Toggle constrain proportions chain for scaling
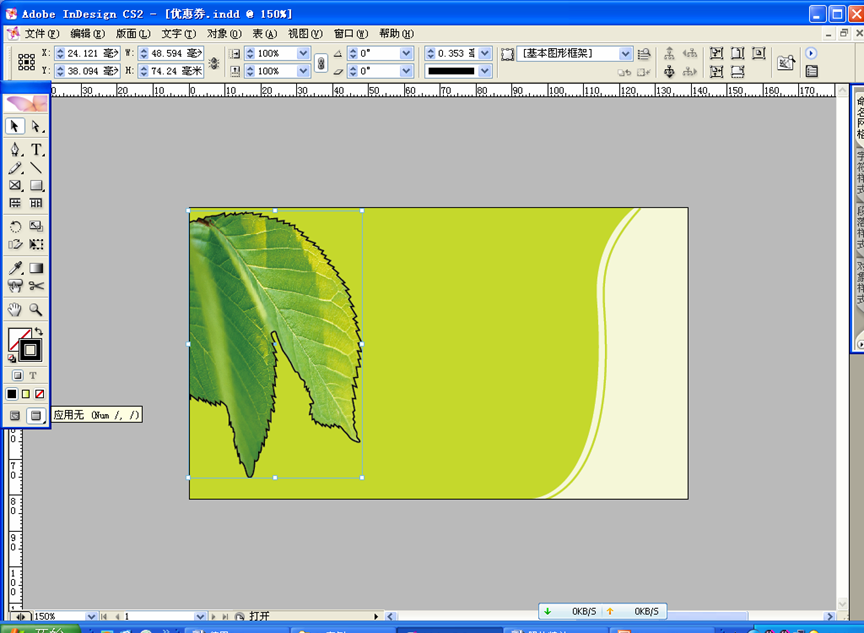The width and height of the screenshot is (864, 633). coord(321,62)
